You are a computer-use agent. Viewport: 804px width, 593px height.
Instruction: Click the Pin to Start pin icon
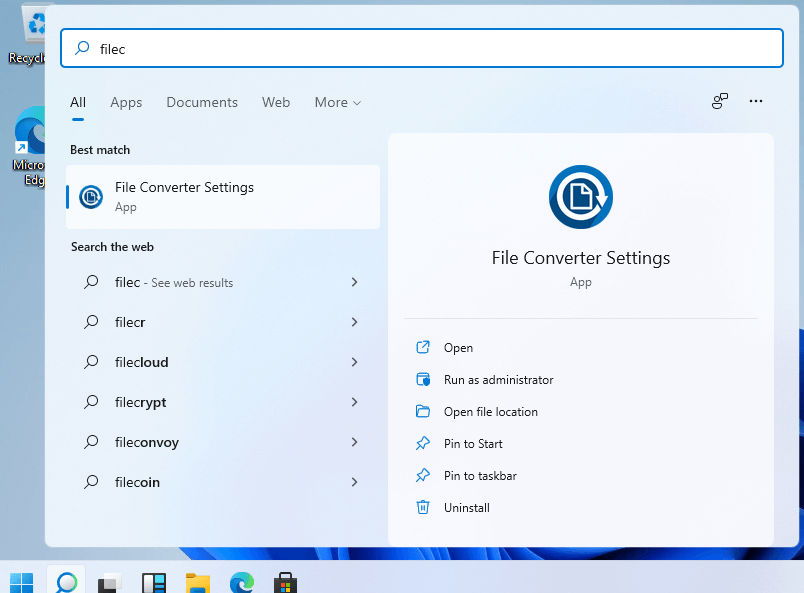point(423,443)
